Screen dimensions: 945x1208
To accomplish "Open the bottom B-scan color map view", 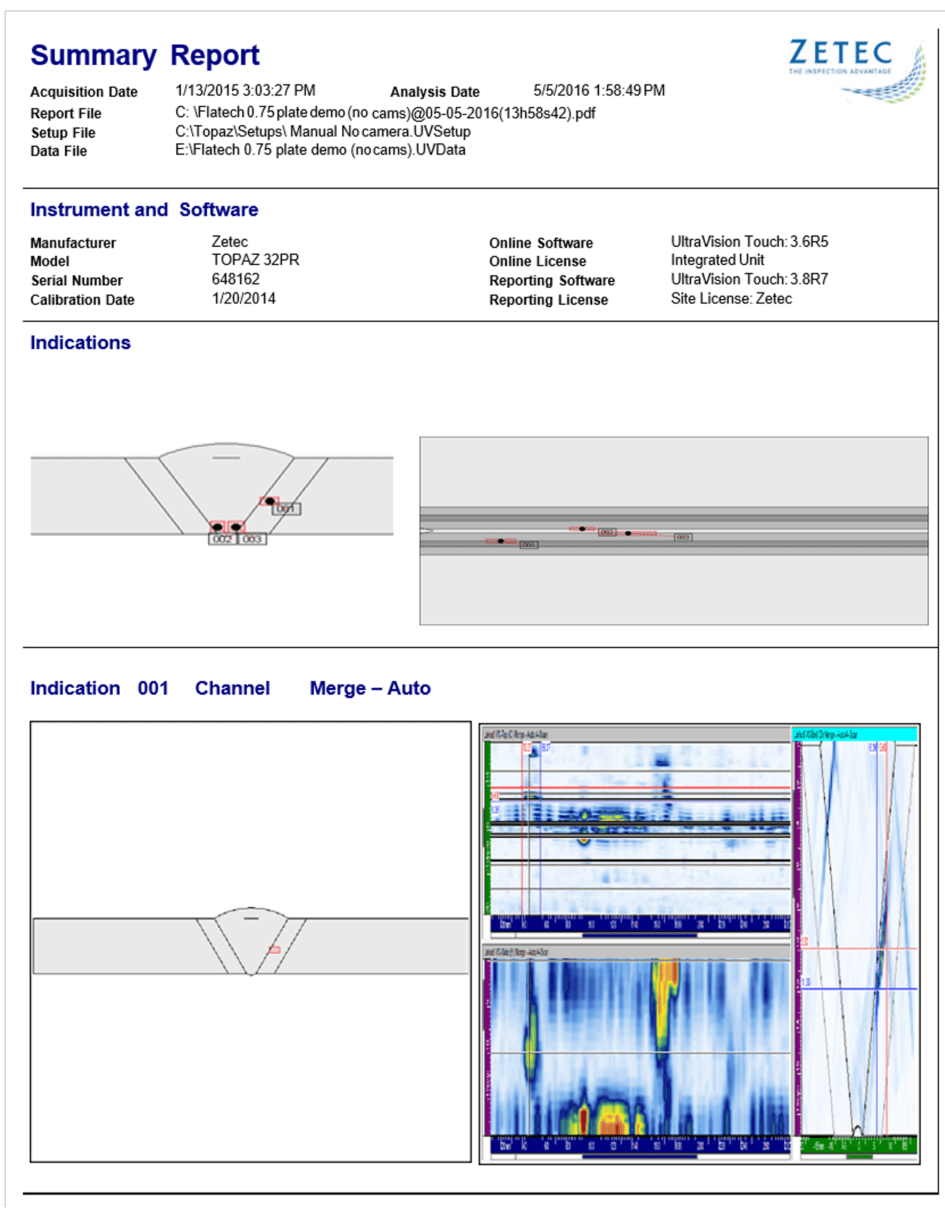I will coord(637,1052).
